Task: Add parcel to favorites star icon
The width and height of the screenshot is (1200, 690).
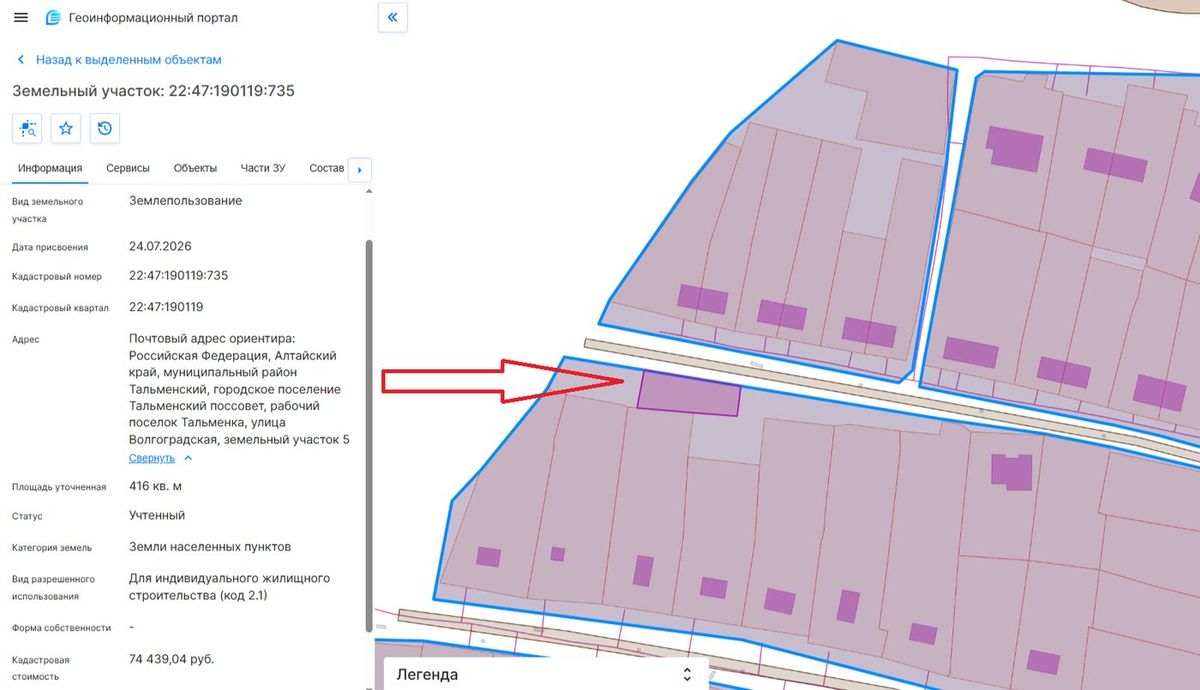Action: click(x=66, y=128)
